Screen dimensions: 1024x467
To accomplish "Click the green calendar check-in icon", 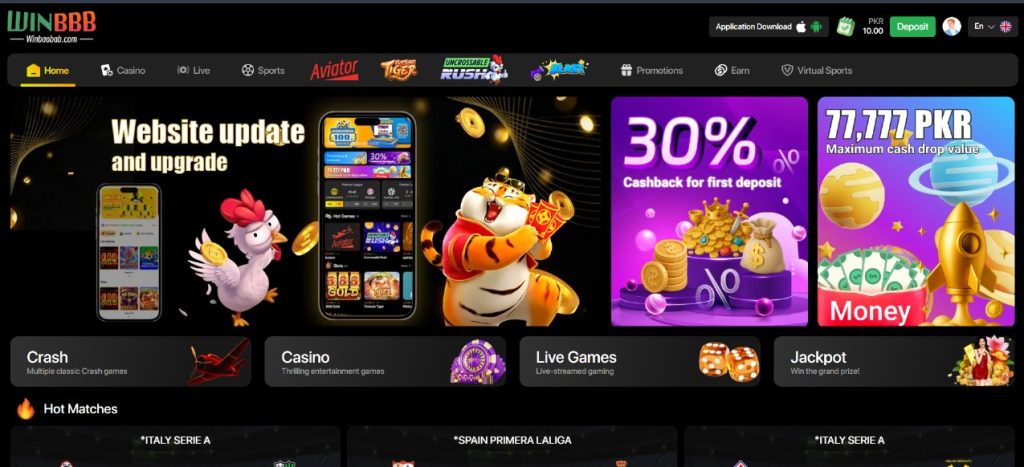I will pos(846,27).
